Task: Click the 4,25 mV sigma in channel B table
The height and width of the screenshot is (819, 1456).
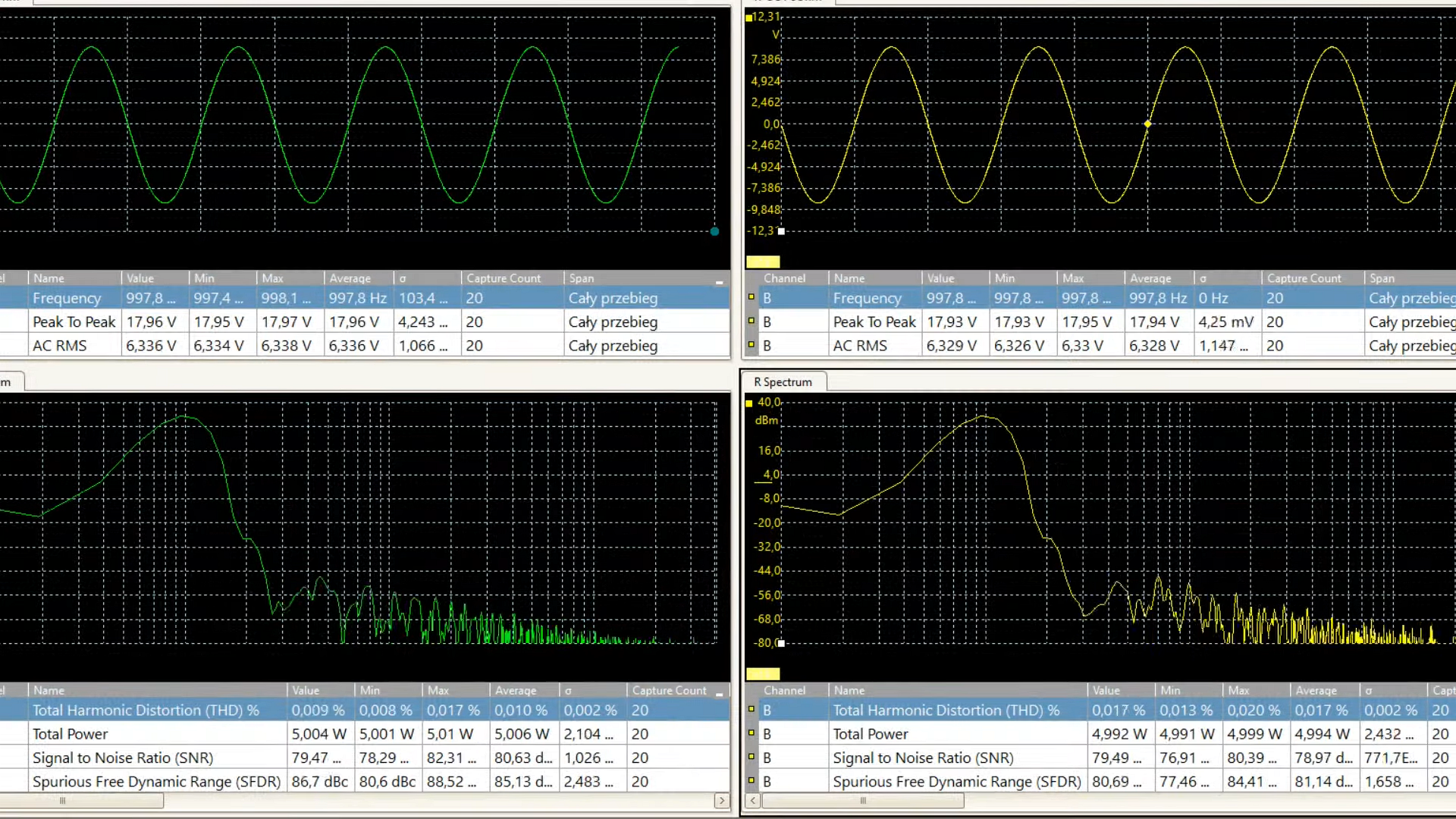Action: coord(1226,322)
